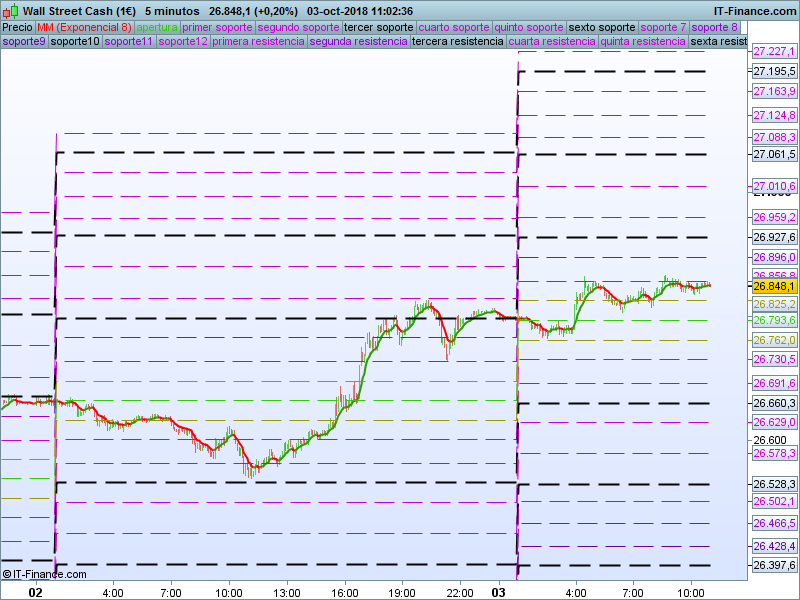Select the 'tercera resistencia' legend label
The image size is (800, 600).
pos(457,42)
